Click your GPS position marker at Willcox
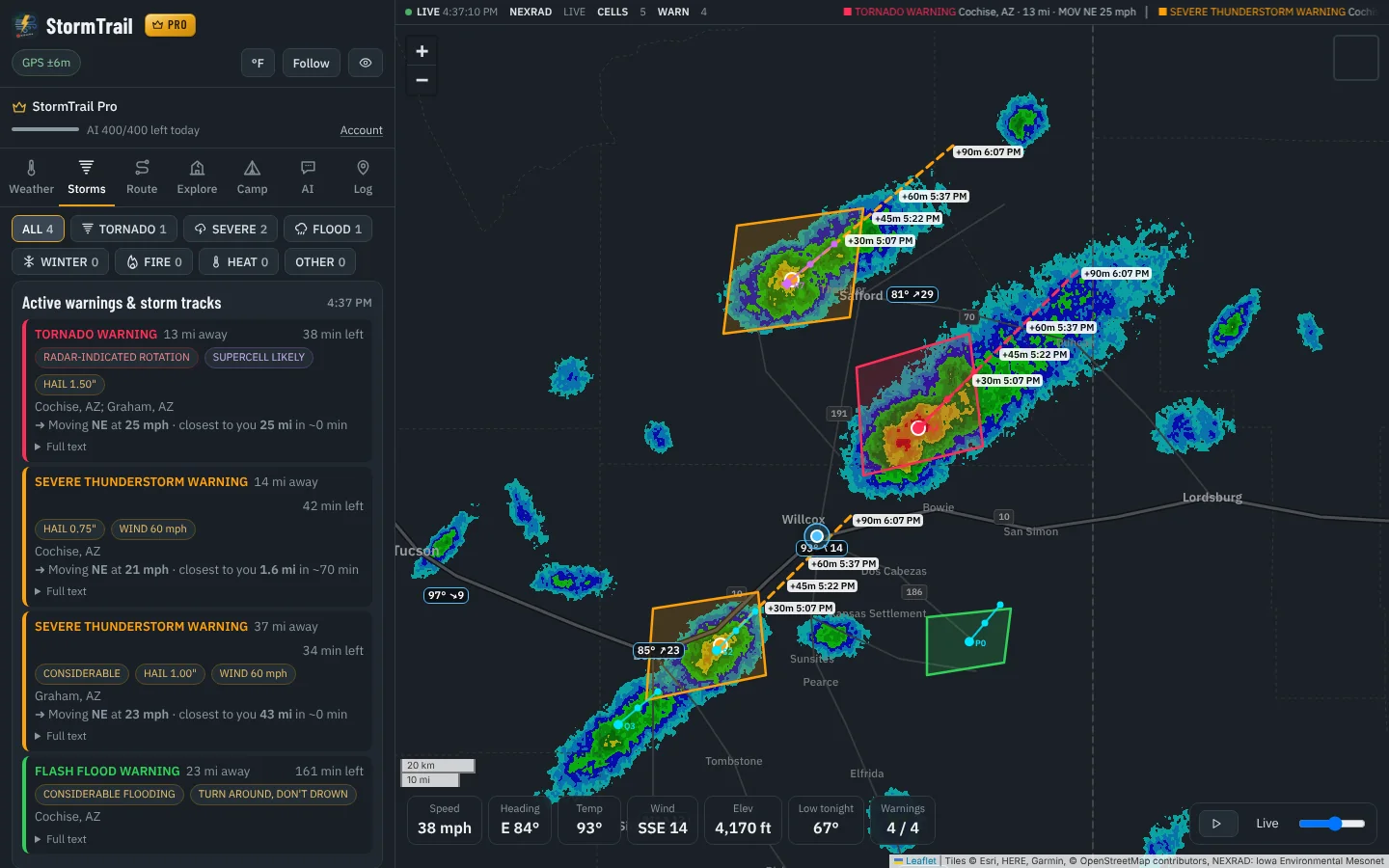The height and width of the screenshot is (868, 1389). 817,535
